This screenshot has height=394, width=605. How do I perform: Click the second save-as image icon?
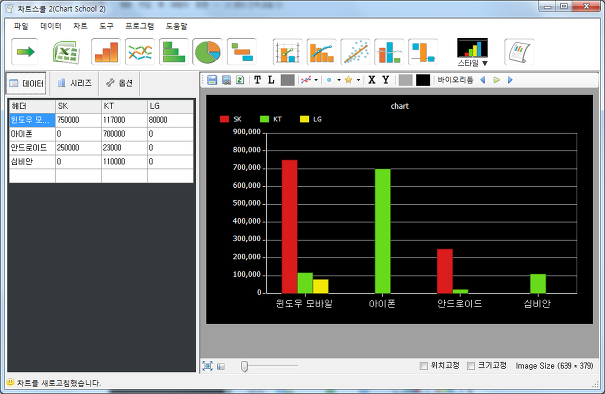(x=226, y=80)
